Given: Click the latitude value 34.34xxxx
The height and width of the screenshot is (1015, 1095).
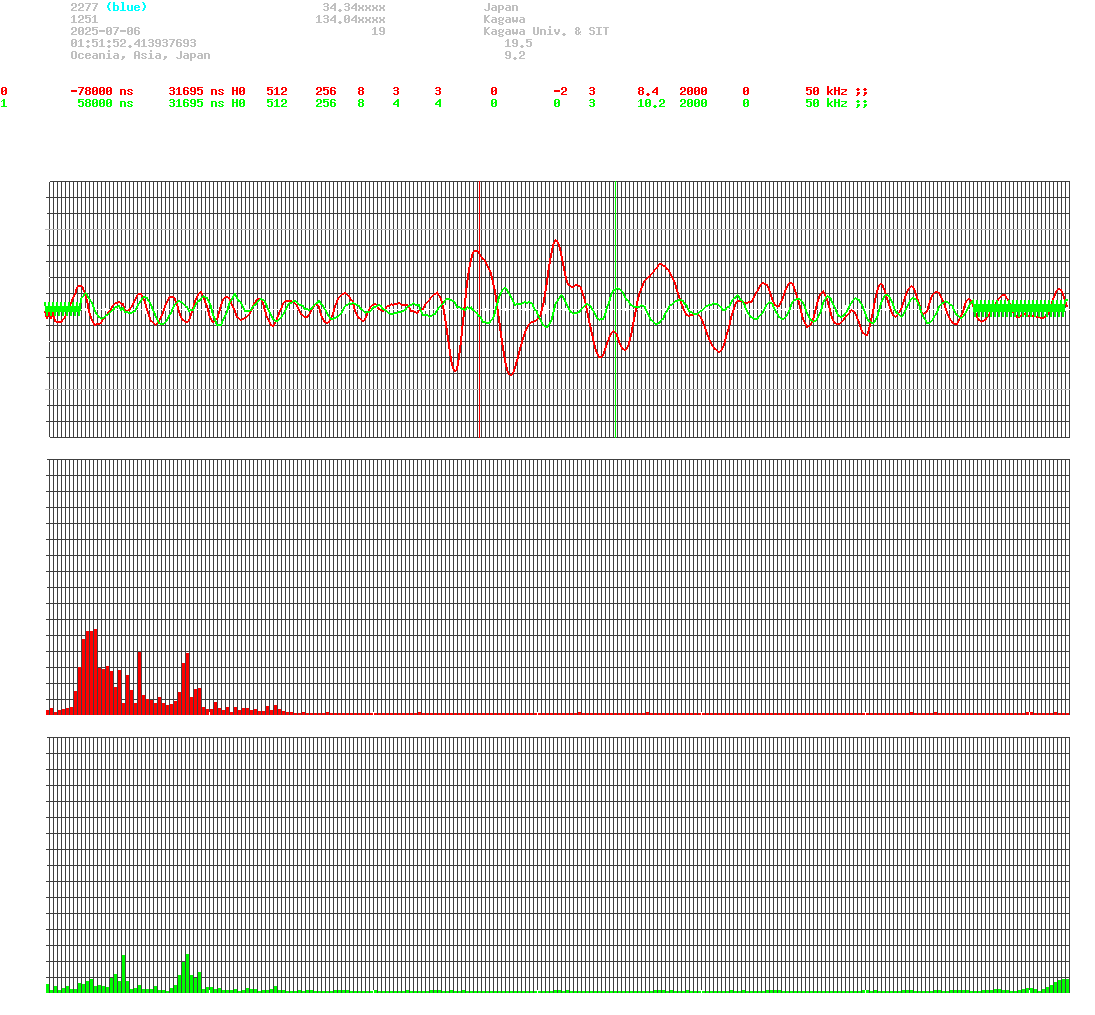Looking at the screenshot, I should click(x=353, y=7).
